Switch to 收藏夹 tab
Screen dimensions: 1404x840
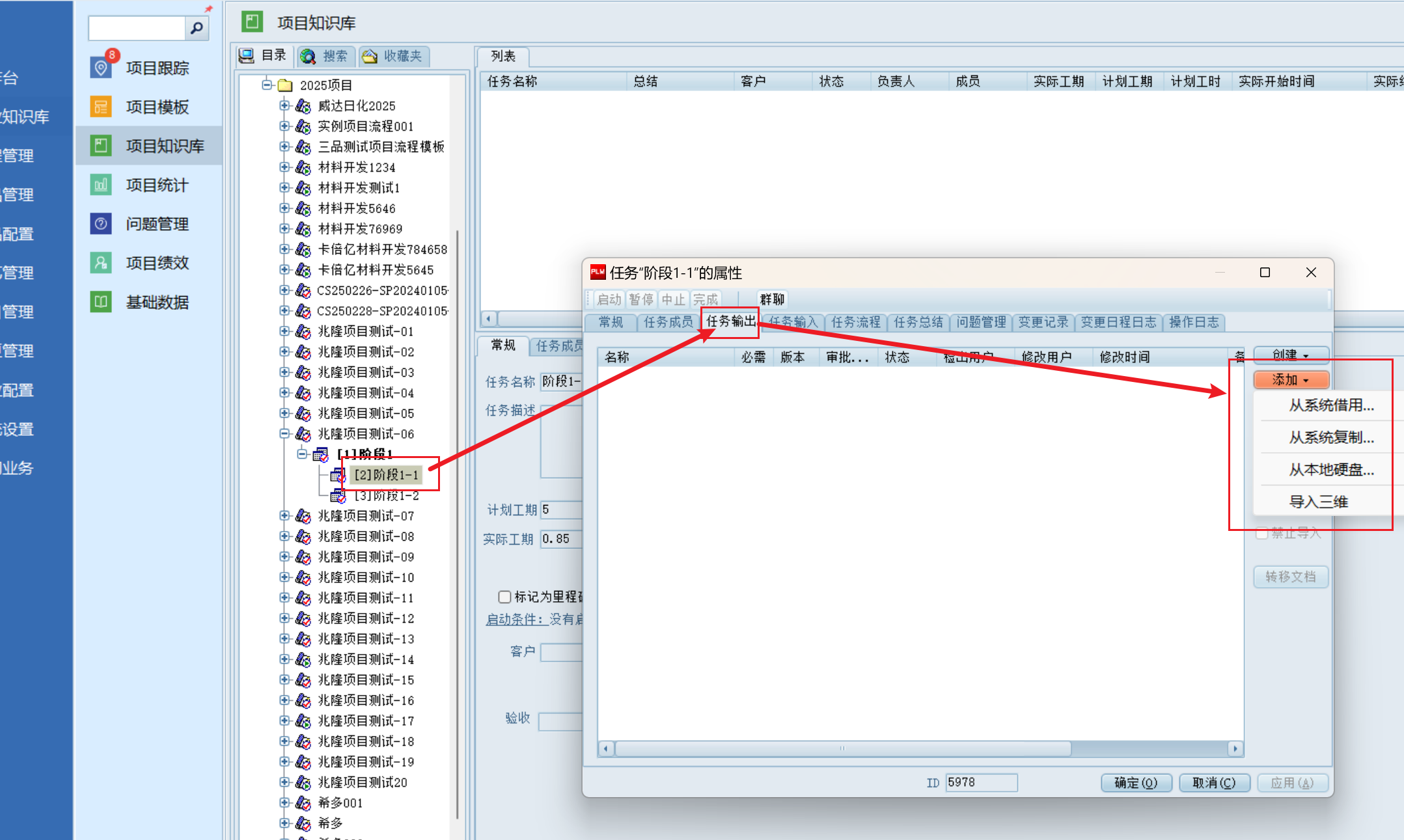tap(394, 56)
